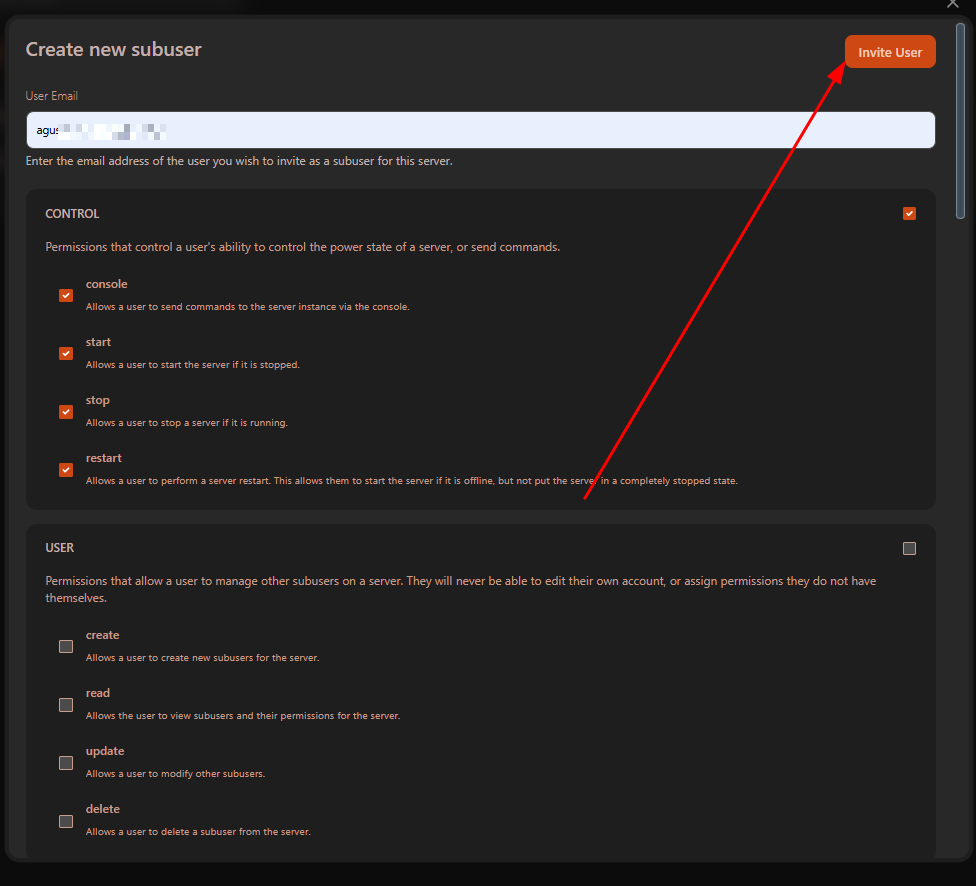976x886 pixels.
Task: Enable all USER permissions via header checkbox
Action: point(909,548)
